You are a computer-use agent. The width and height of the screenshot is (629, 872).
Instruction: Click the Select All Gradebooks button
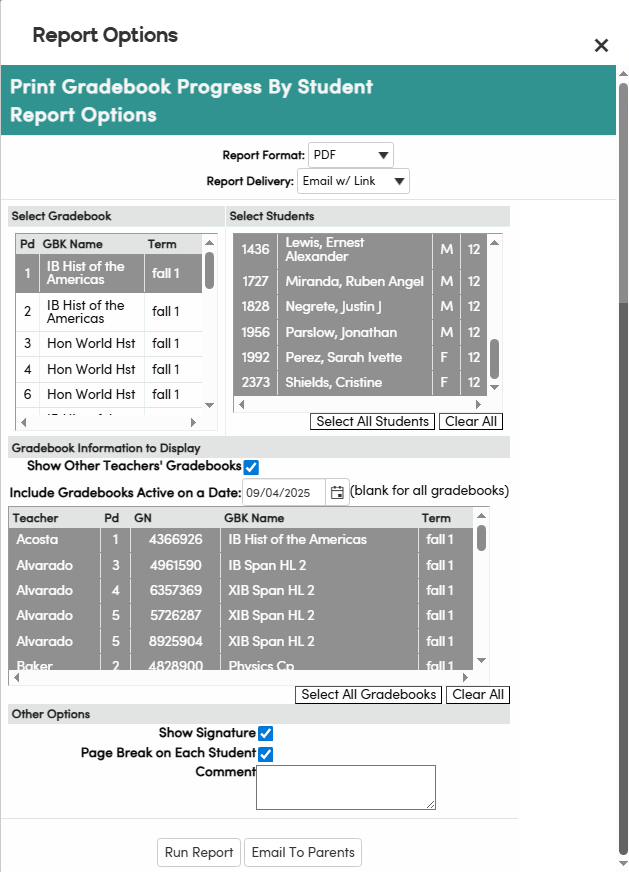click(368, 695)
